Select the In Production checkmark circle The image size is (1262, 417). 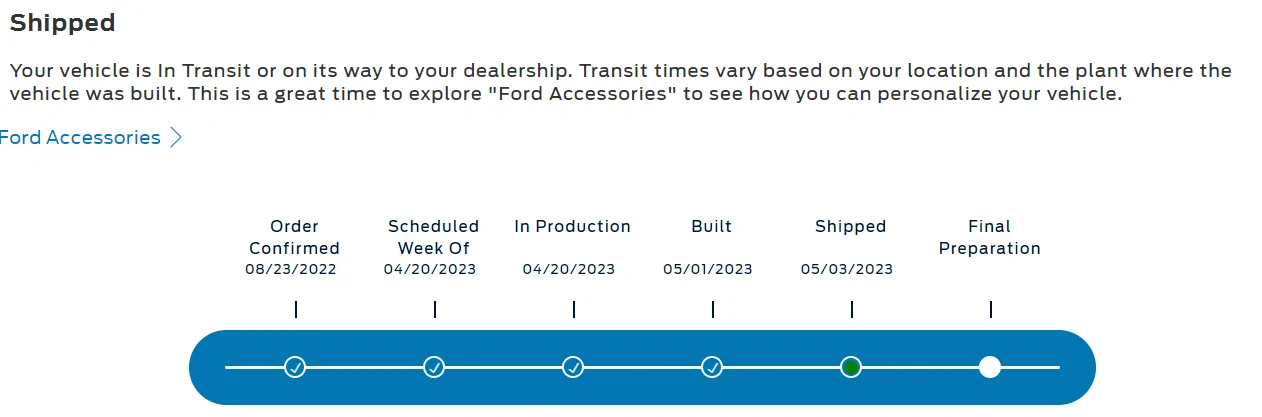pyautogui.click(x=573, y=367)
